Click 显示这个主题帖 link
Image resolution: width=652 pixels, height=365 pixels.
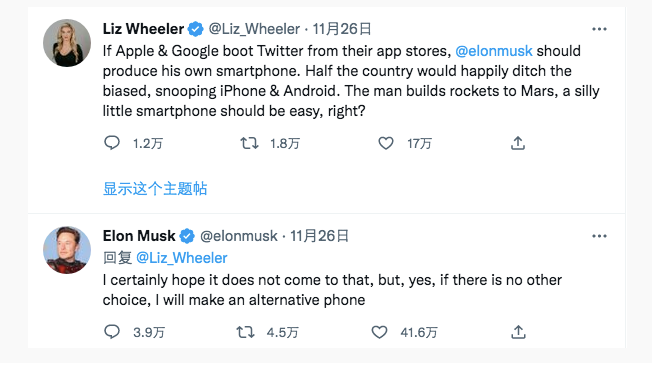point(155,188)
